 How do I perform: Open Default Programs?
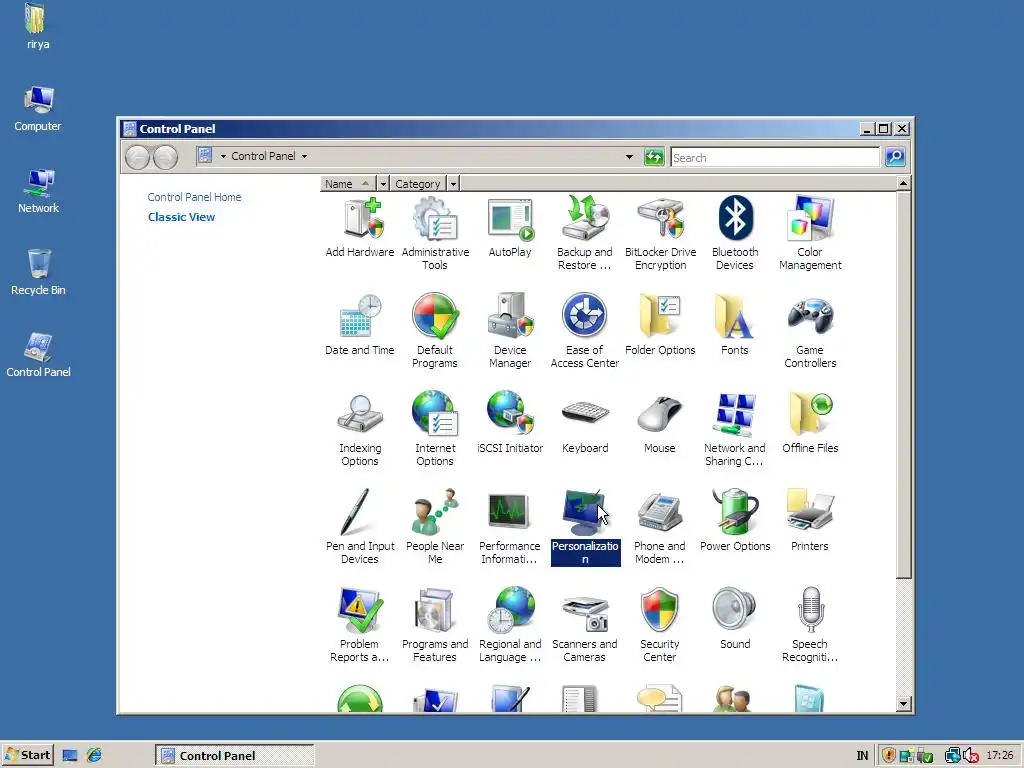(x=435, y=331)
